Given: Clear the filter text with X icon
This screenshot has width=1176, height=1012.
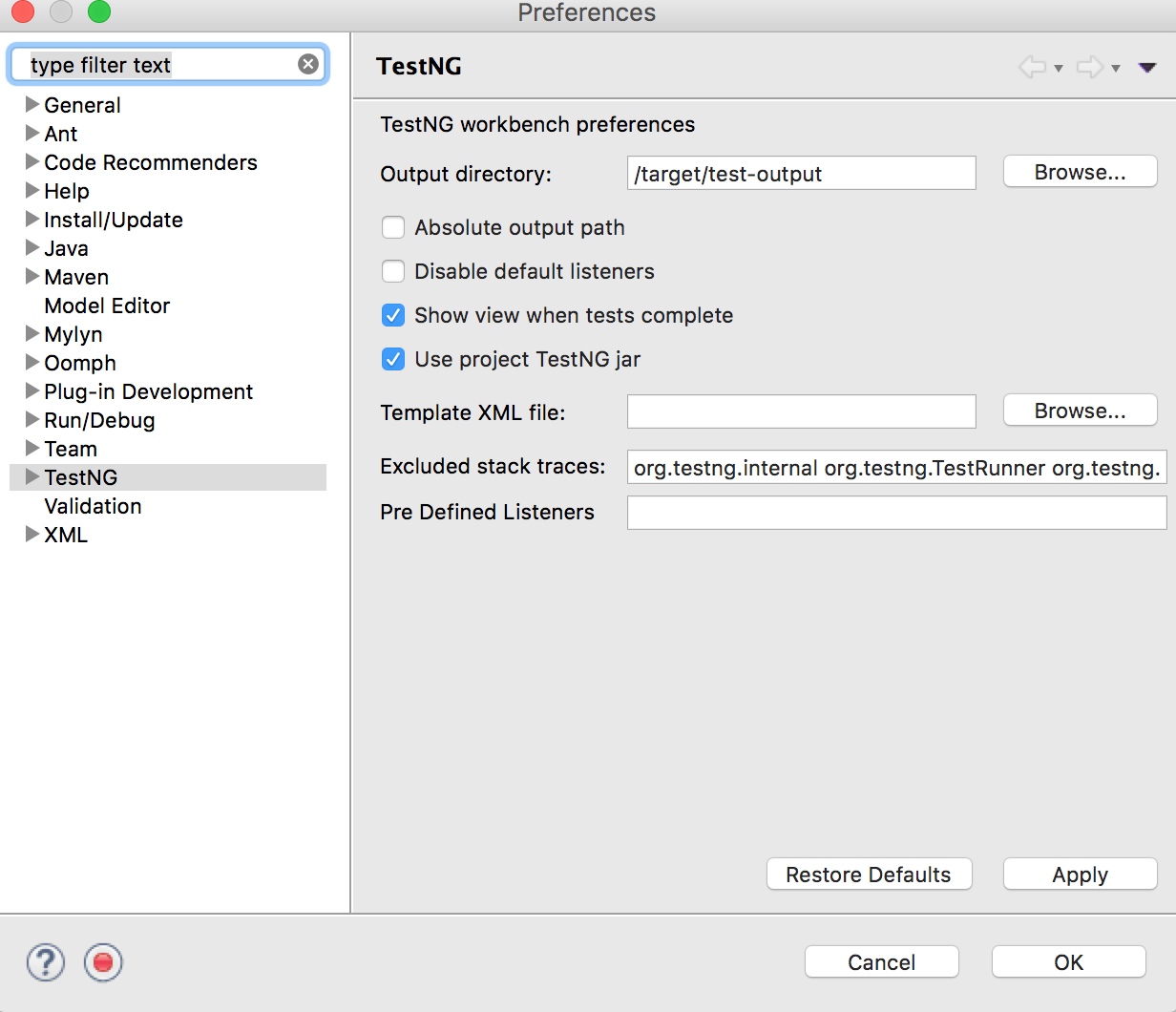Looking at the screenshot, I should point(308,64).
